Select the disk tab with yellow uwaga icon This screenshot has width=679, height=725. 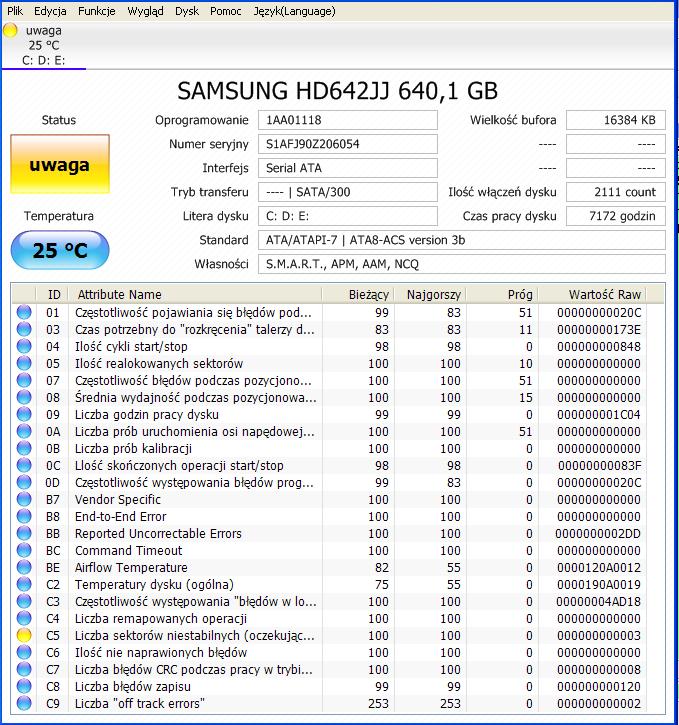(43, 45)
